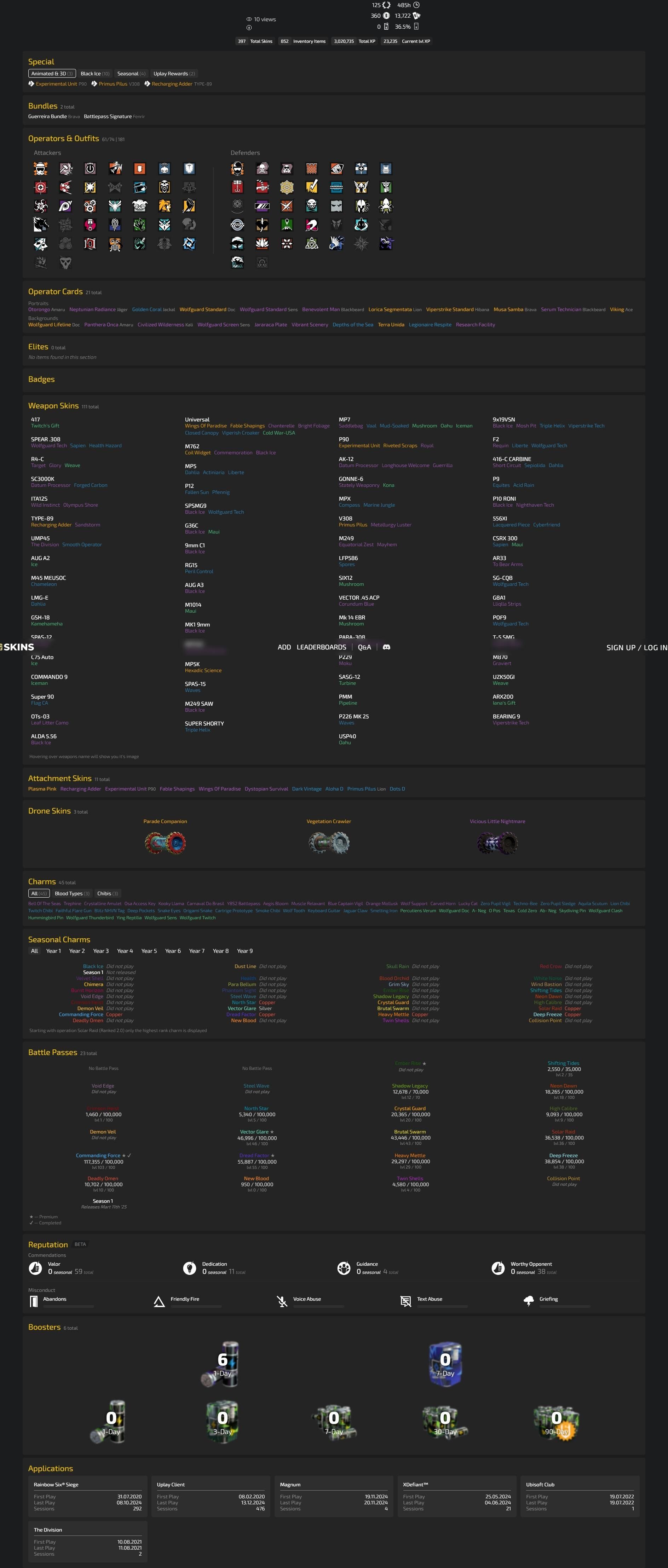The image size is (668, 1568).
Task: Click the Abandons misconduct icon
Action: coord(34,1301)
